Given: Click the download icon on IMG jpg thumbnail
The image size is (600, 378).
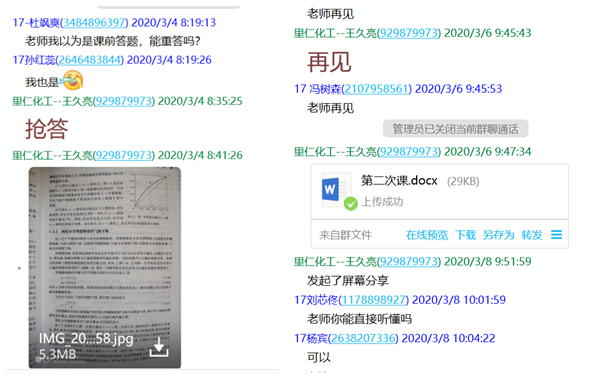Looking at the screenshot, I should [159, 347].
